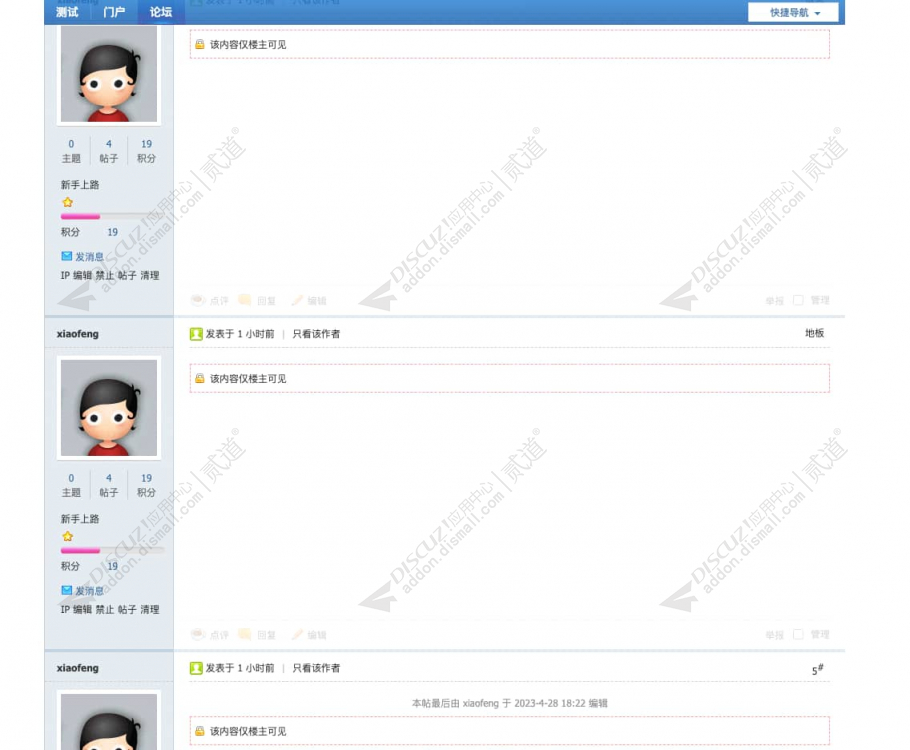Expand the 快捷导航 dropdown
The width and height of the screenshot is (910, 750).
click(793, 12)
